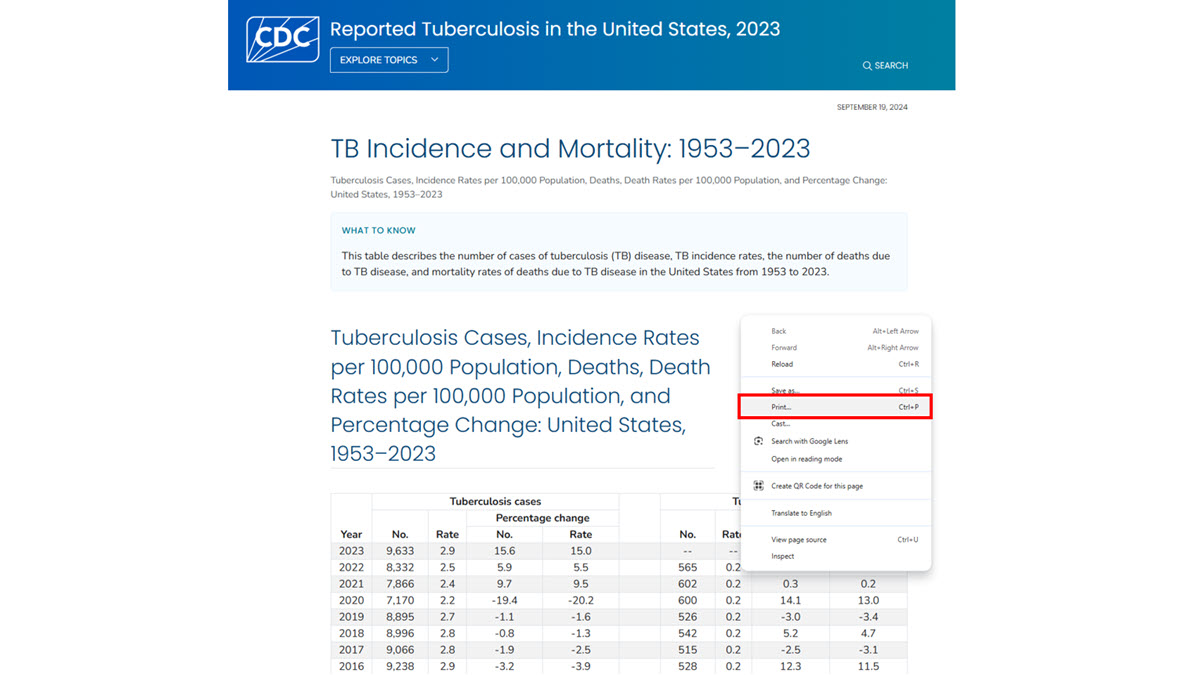Click the Reported Tuberculosis site title link

pos(555,29)
